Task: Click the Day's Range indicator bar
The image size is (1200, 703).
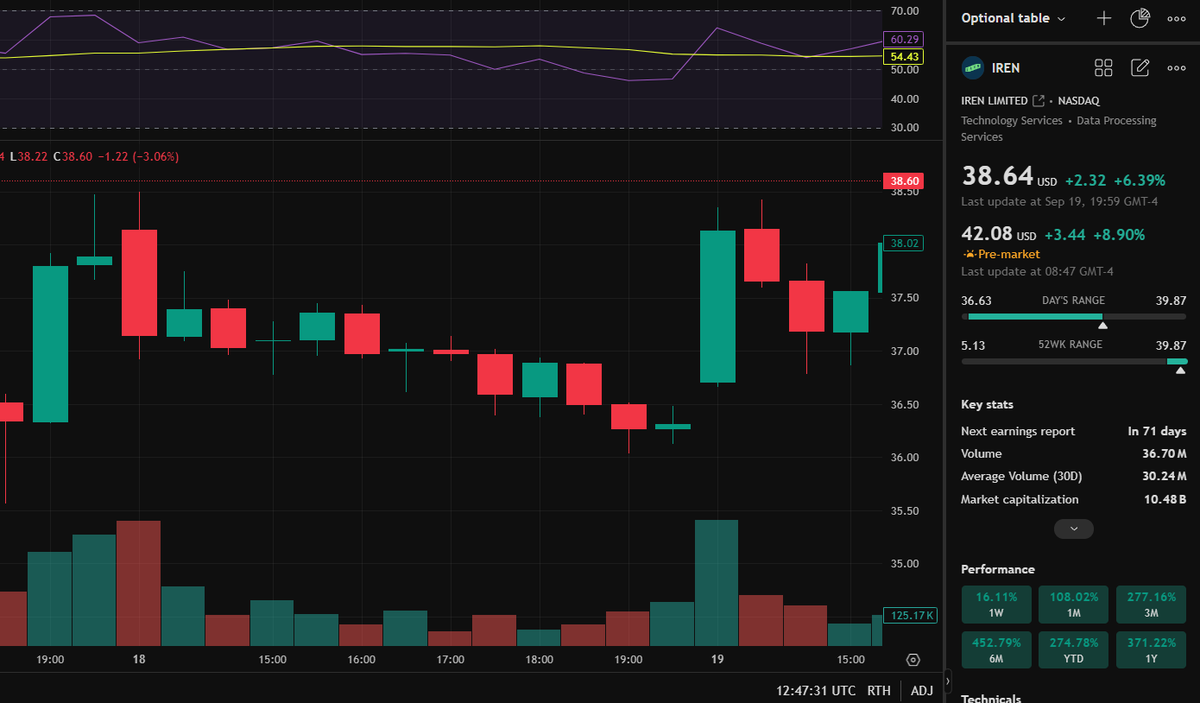Action: point(1074,317)
